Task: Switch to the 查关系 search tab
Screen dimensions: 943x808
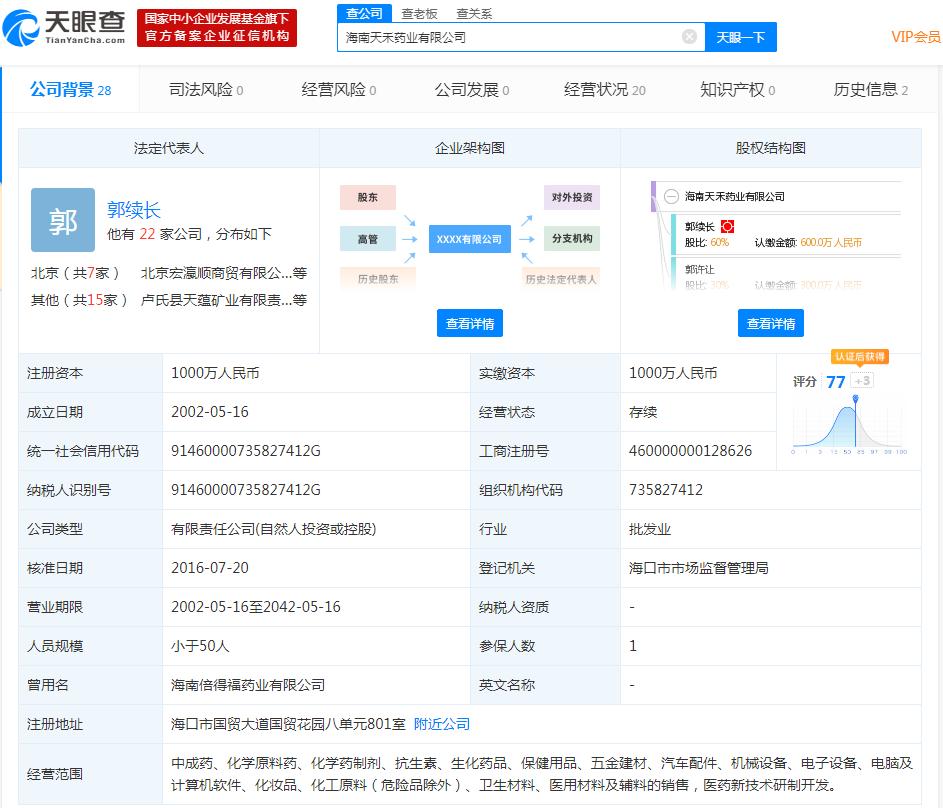Action: tap(474, 14)
